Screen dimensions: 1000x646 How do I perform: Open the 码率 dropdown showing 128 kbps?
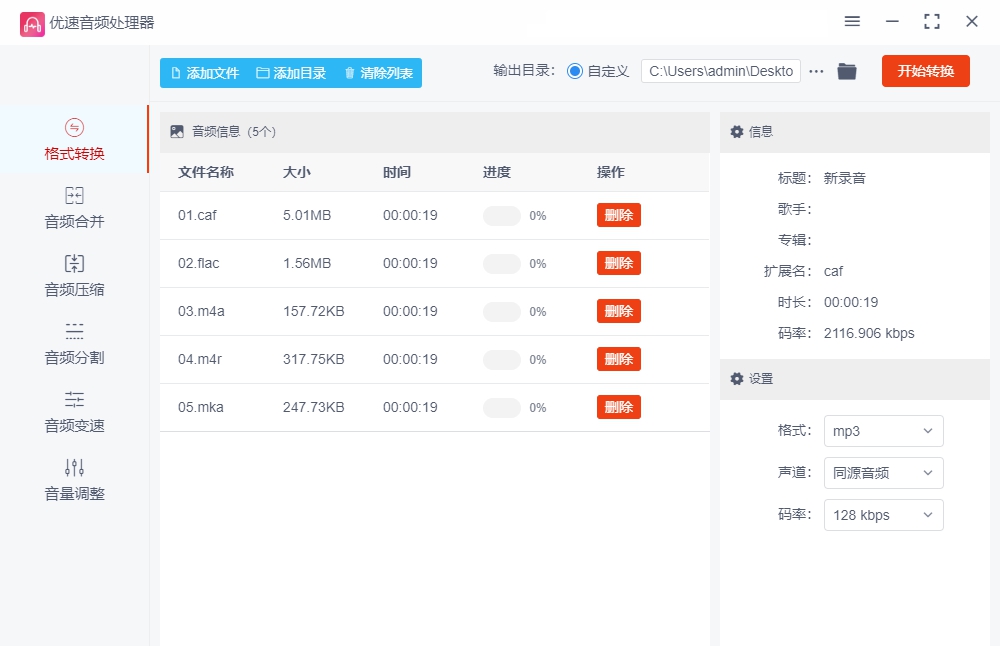[883, 515]
